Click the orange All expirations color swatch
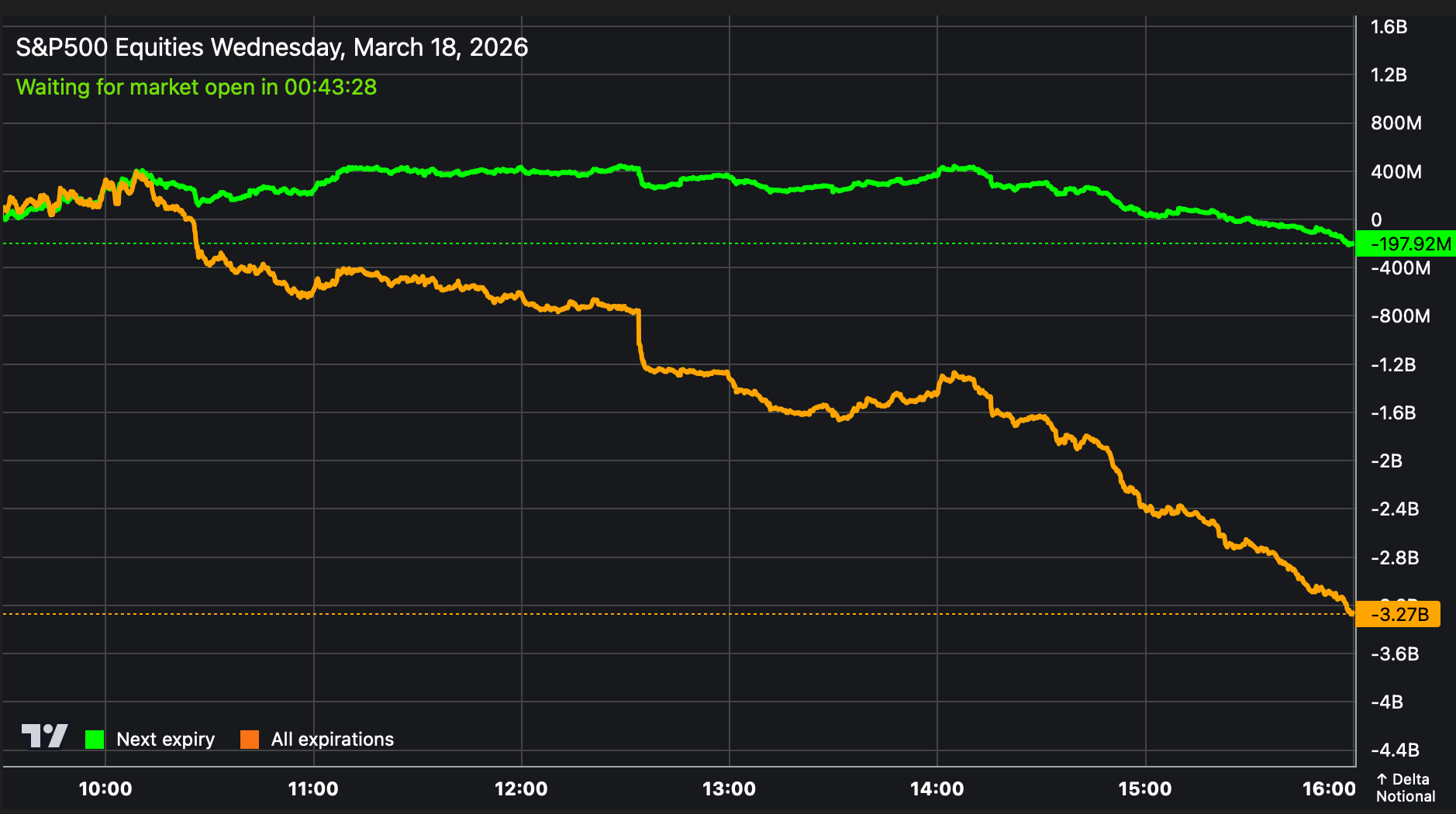This screenshot has width=1456, height=814. pyautogui.click(x=250, y=740)
